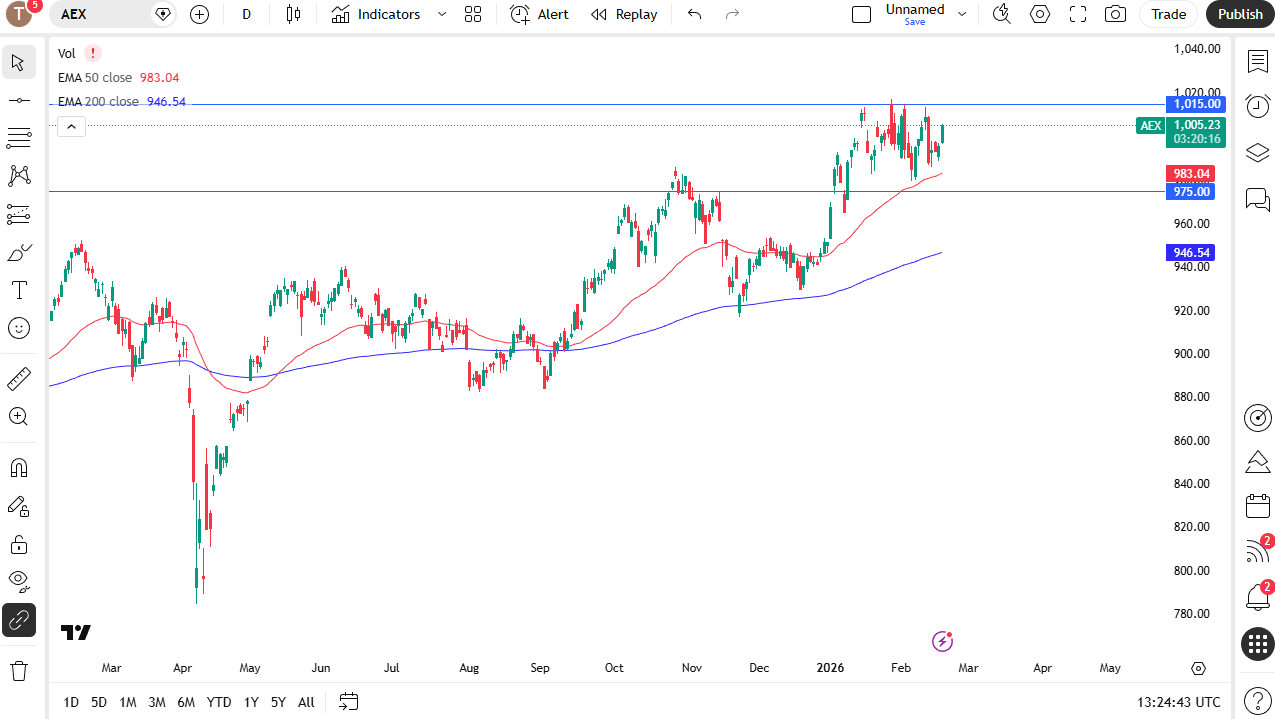Hide all drawings with eye icon
Image resolution: width=1275 pixels, height=719 pixels.
click(x=18, y=582)
